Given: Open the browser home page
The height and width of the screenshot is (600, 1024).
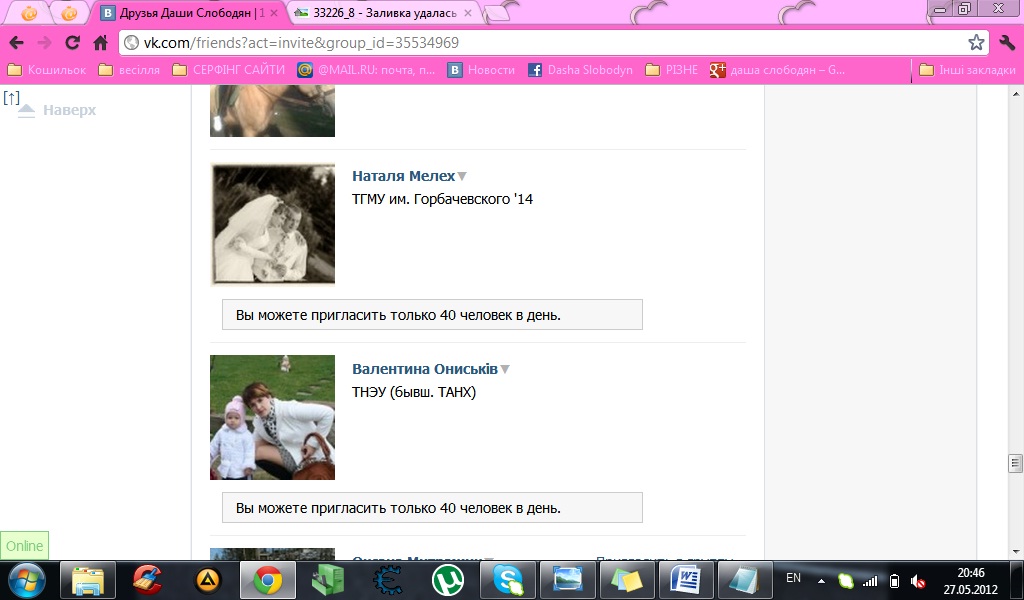Looking at the screenshot, I should (100, 43).
